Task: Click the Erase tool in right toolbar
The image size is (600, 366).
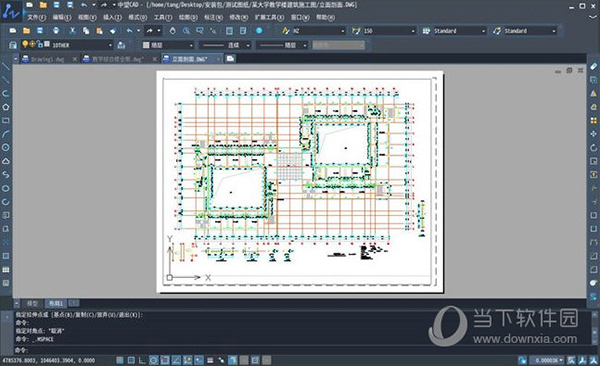Action: [593, 66]
